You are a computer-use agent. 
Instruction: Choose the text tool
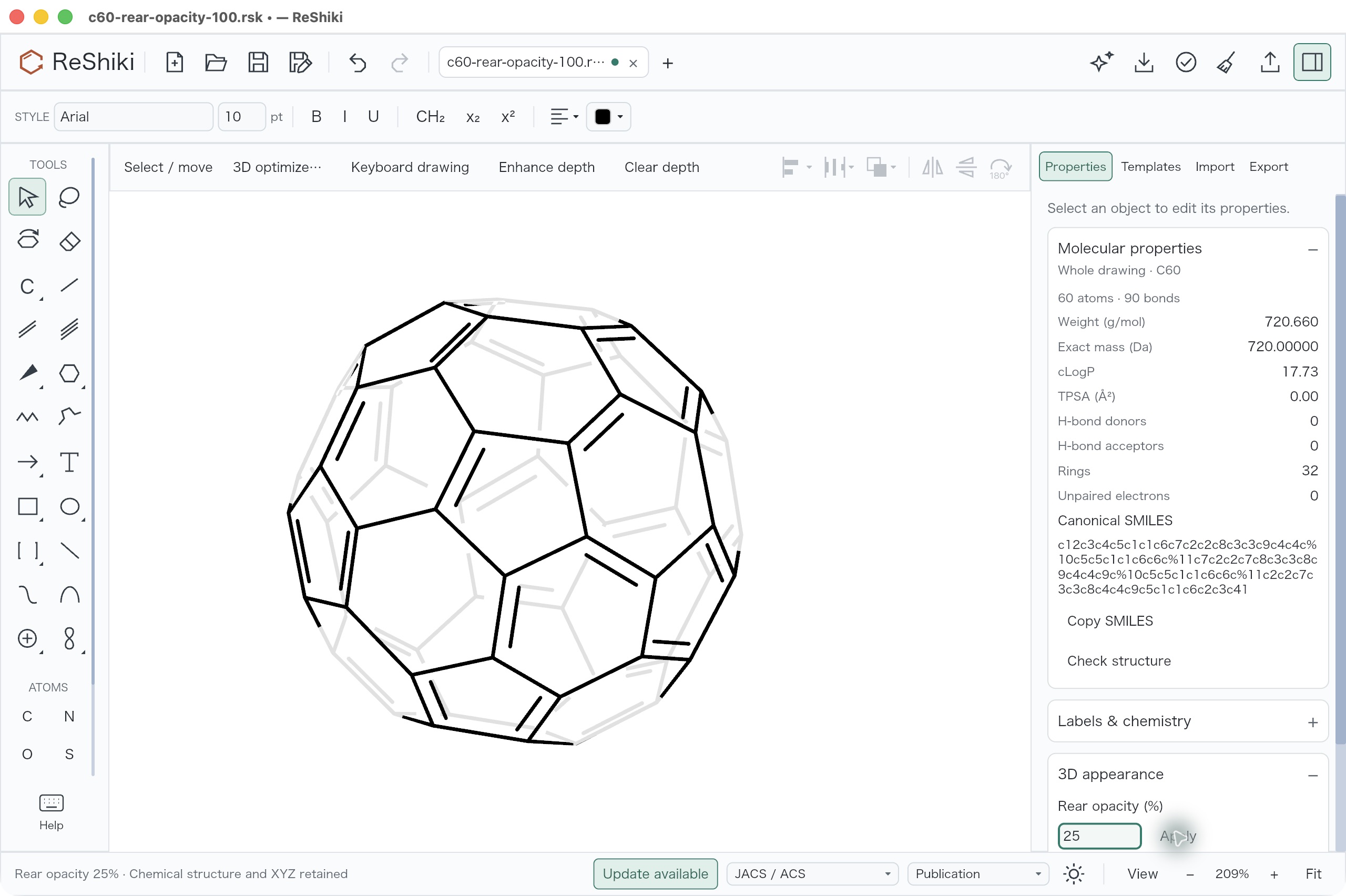69,462
